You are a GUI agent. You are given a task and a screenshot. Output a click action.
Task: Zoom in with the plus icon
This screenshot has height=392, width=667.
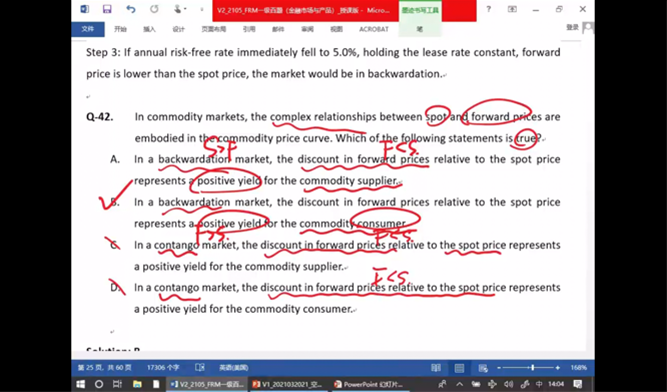click(x=558, y=368)
